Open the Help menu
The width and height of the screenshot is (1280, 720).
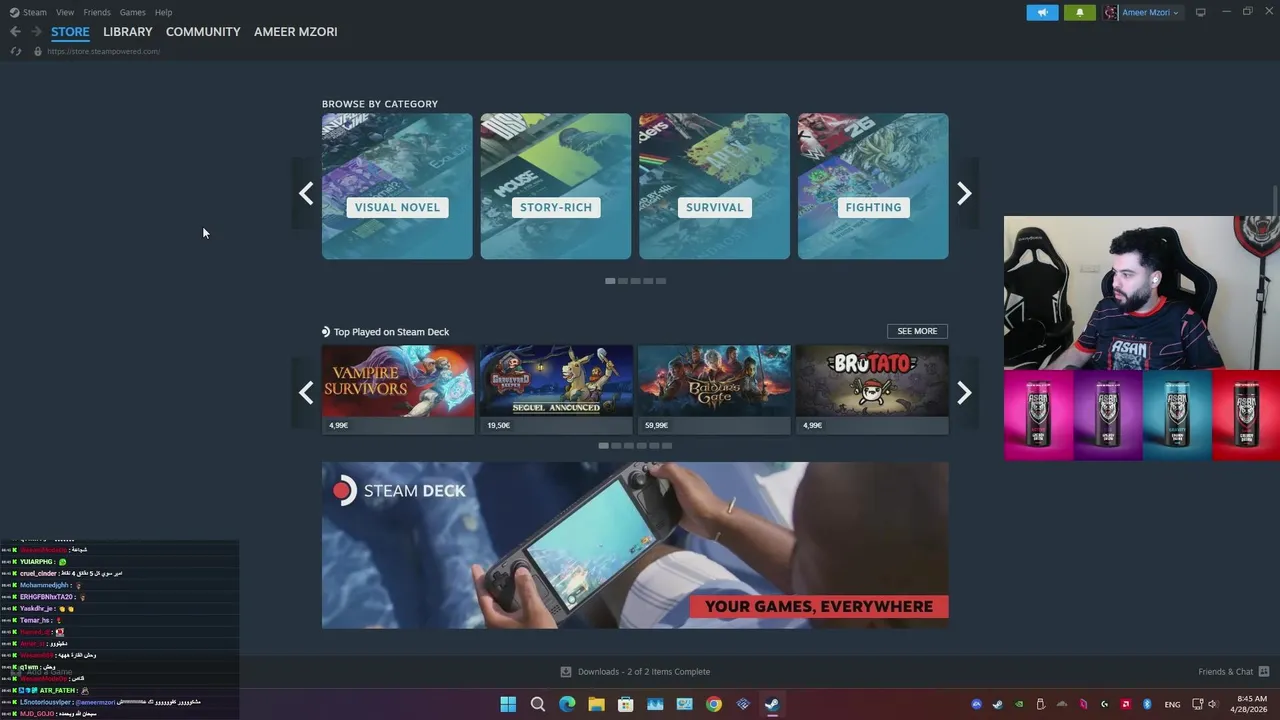(164, 12)
